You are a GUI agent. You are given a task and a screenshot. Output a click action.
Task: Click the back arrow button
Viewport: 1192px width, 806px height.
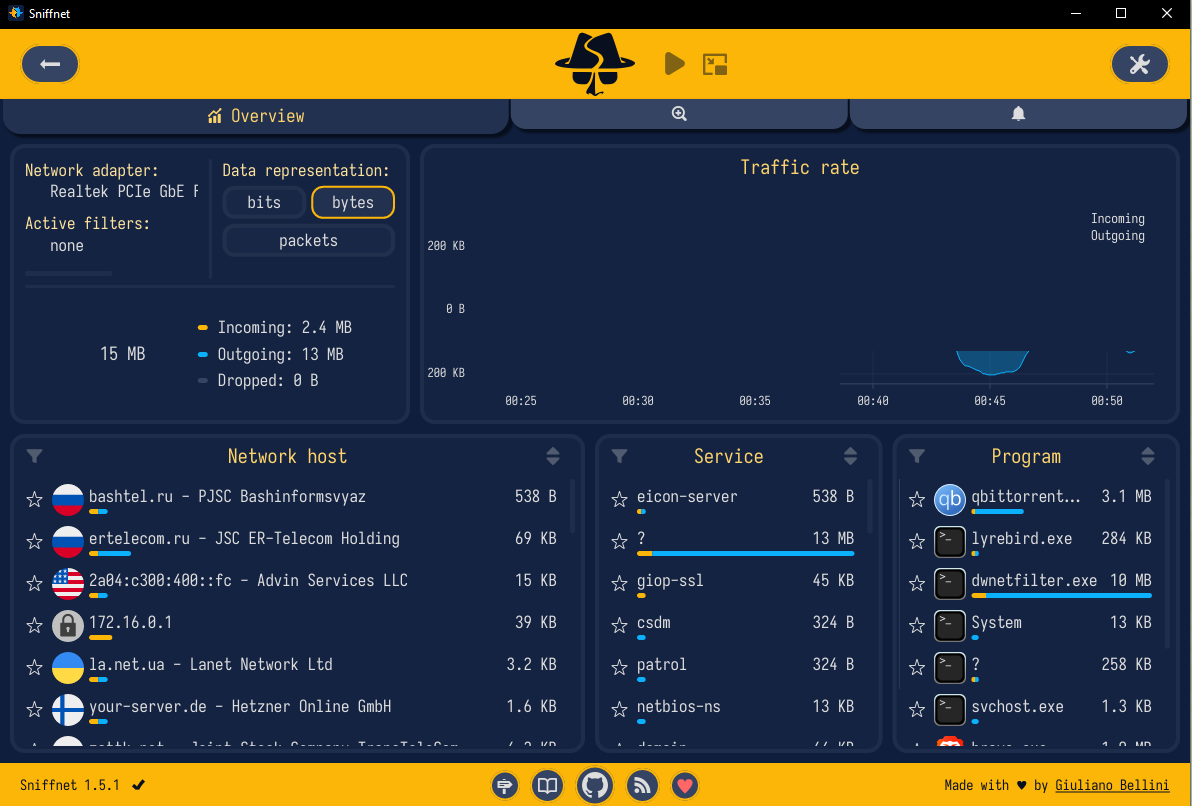(50, 64)
